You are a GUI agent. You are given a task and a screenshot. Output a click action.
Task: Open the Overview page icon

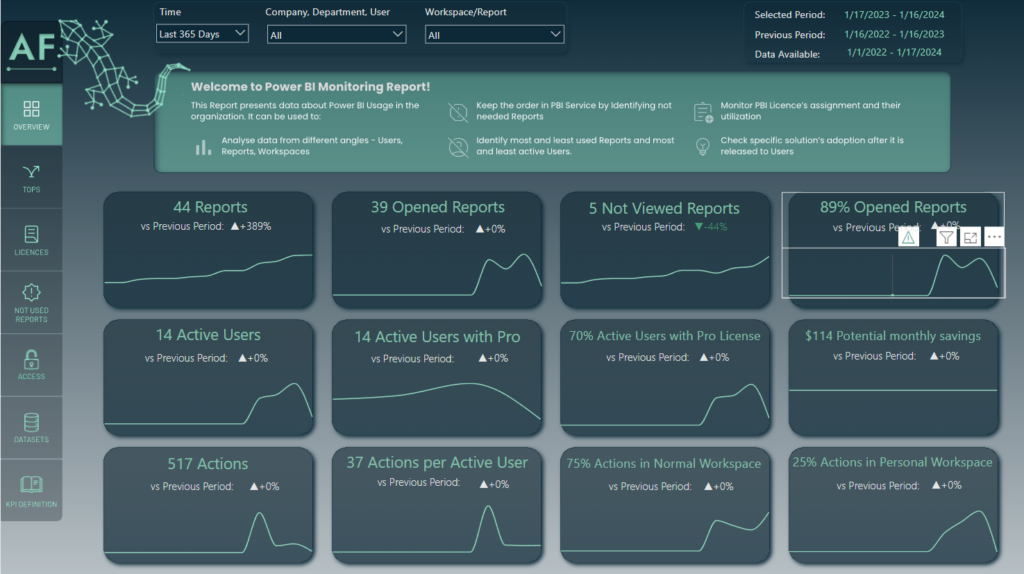31,108
